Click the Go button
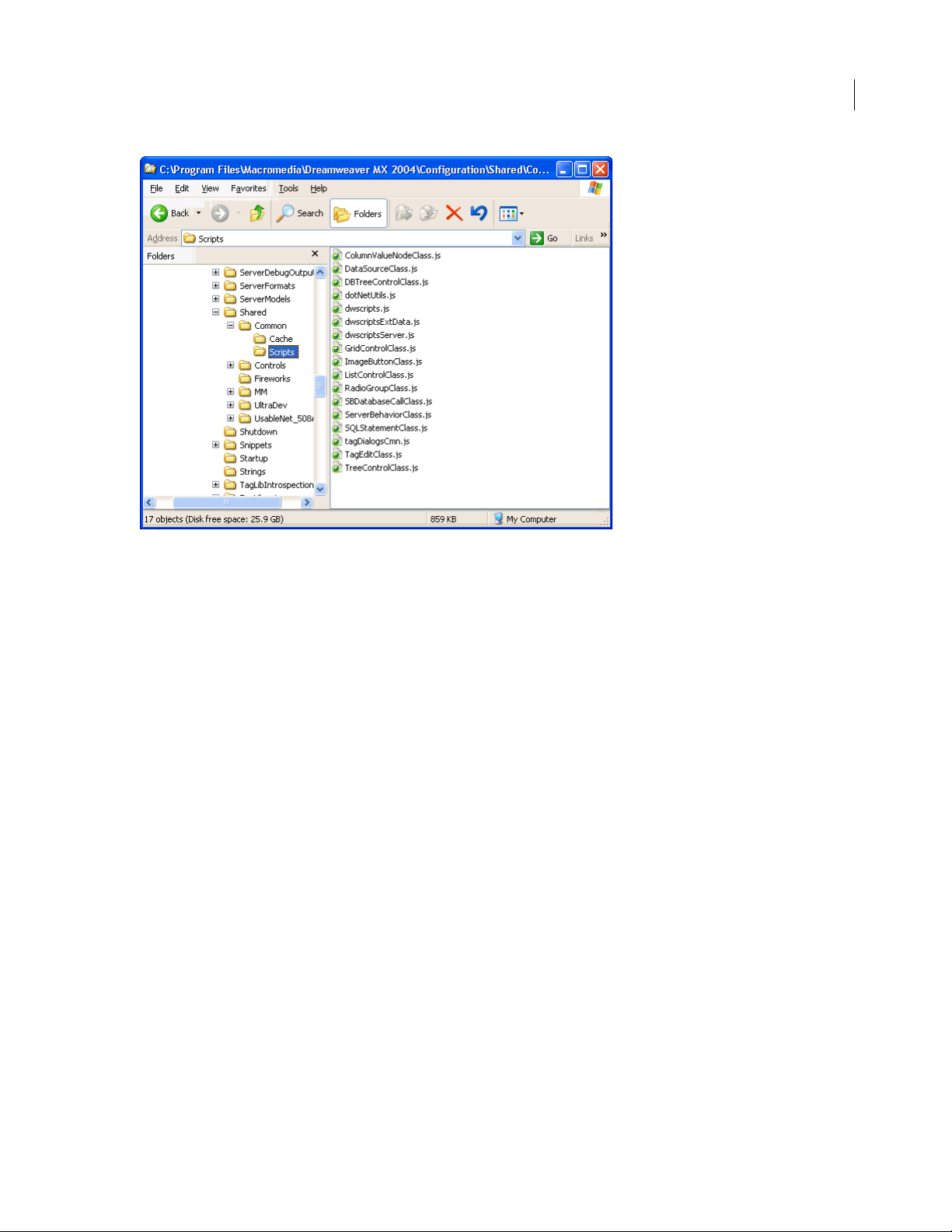Viewport: 952px width, 1232px height. (545, 239)
